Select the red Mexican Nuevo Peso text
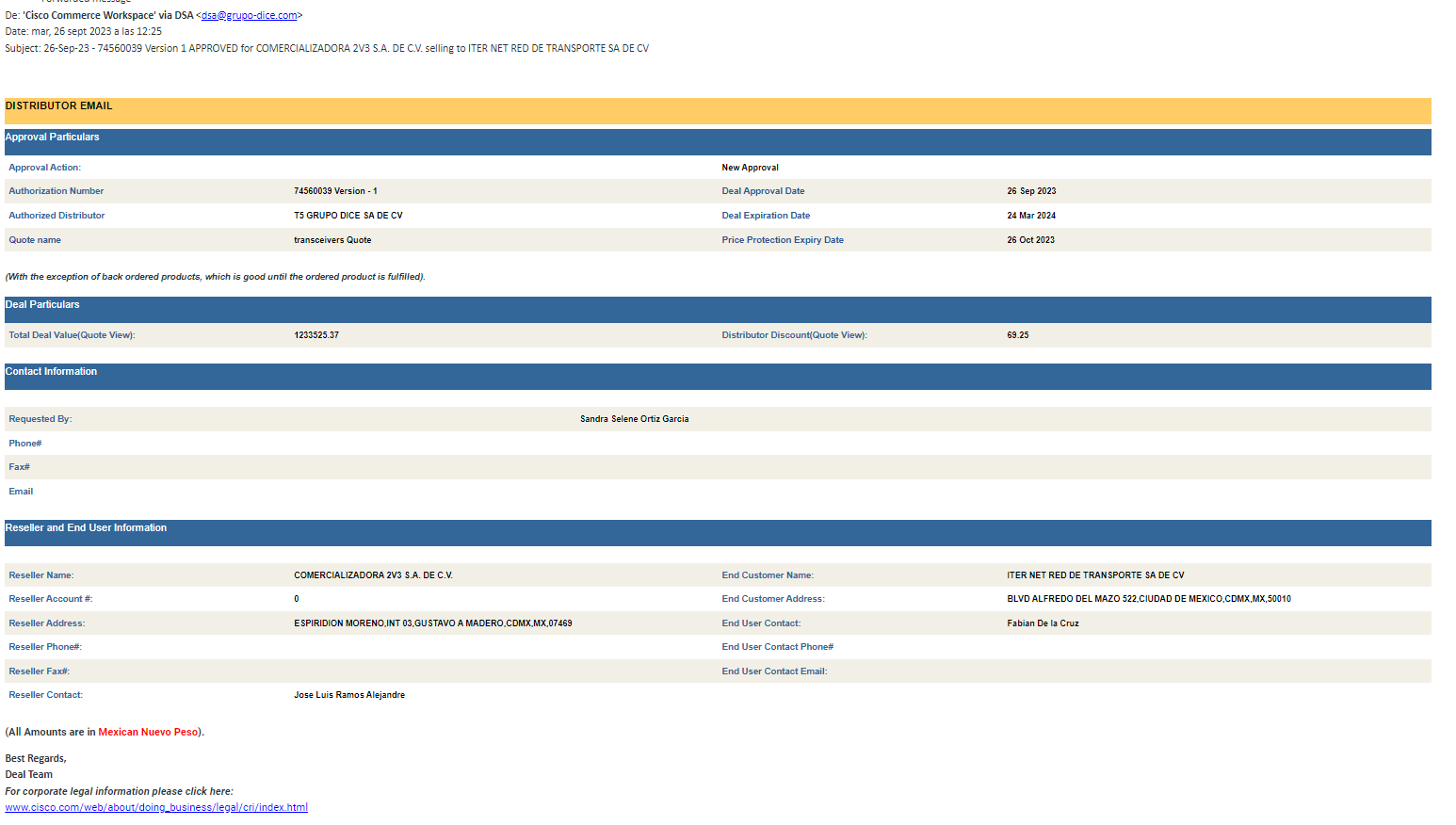Screen dimensions: 1456x825 148,733
